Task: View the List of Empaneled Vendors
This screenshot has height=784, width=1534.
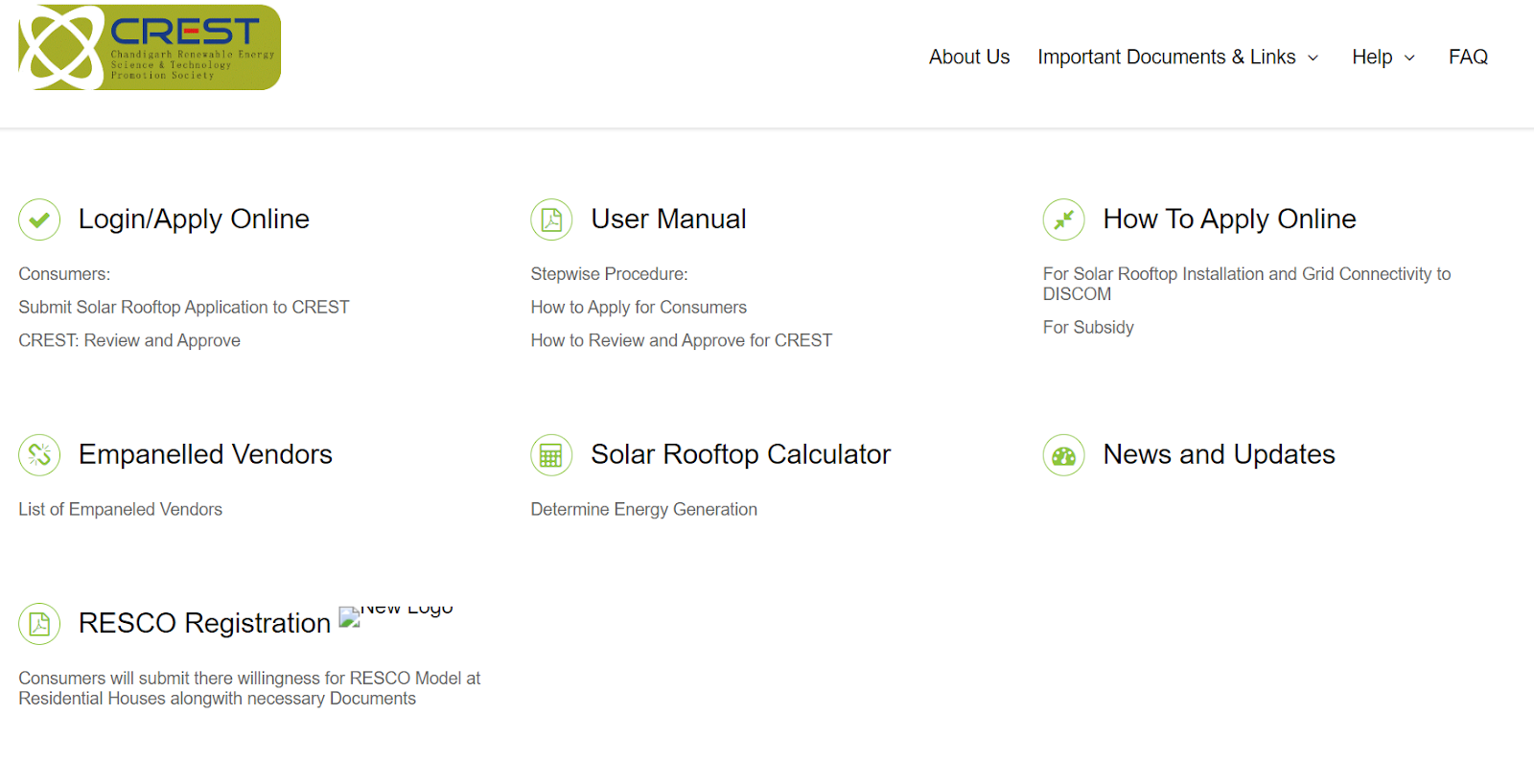Action: click(121, 510)
